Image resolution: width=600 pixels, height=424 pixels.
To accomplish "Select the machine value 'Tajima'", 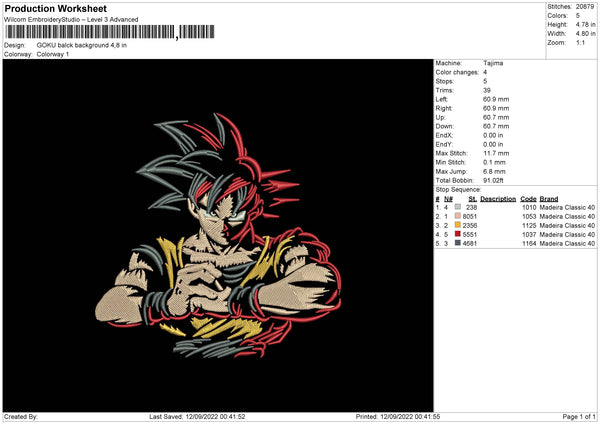I will pos(493,63).
